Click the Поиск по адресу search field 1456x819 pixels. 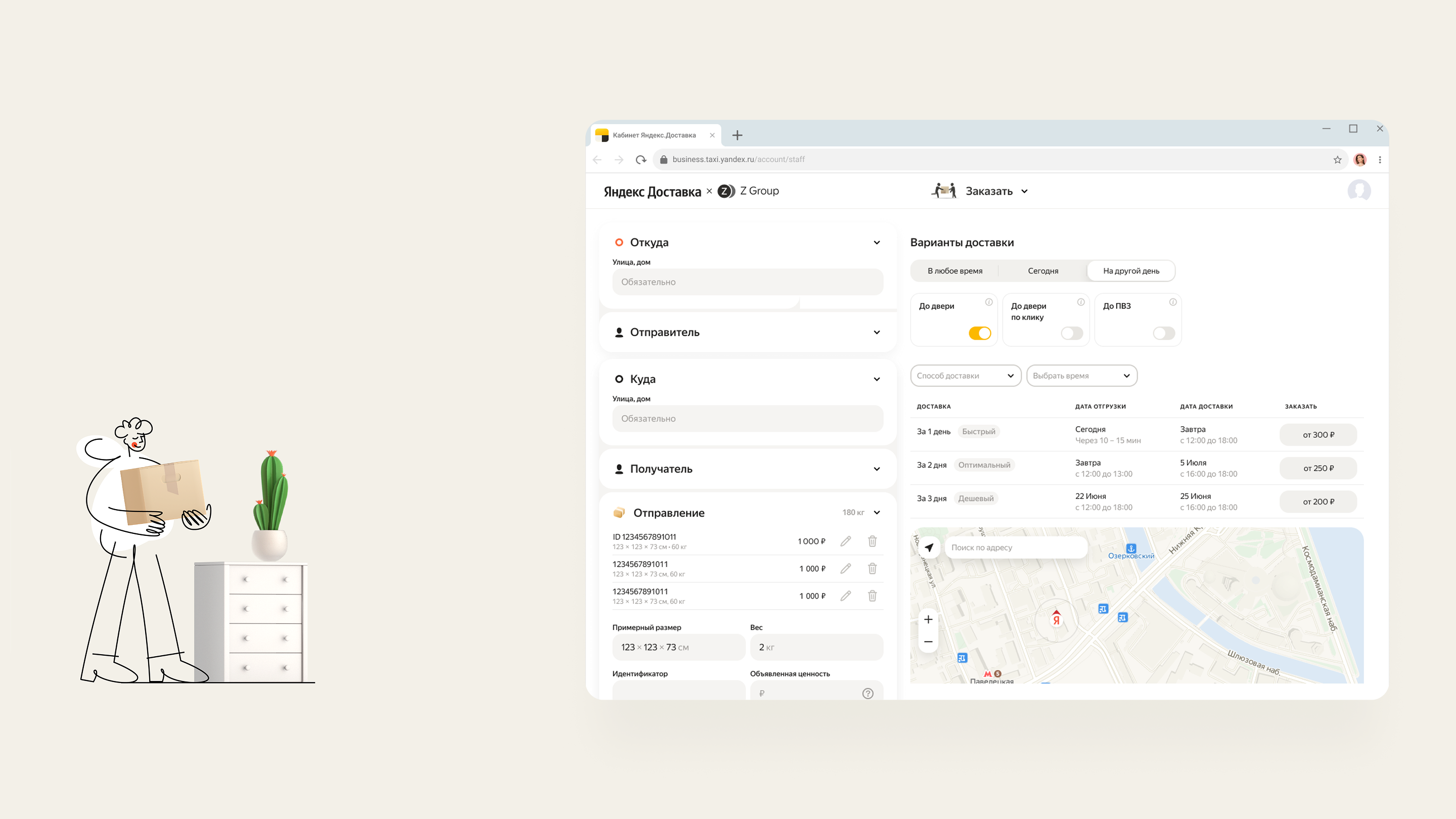[x=1015, y=547]
